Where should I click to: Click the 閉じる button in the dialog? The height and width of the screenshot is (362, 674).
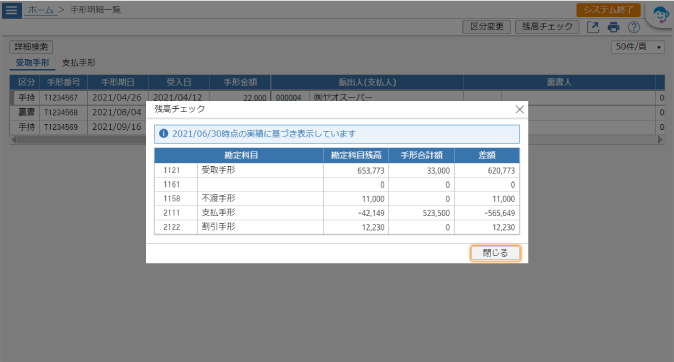click(495, 253)
